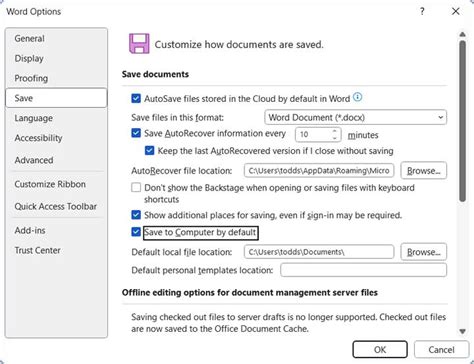The height and width of the screenshot is (364, 474).
Task: Click the purple floppy disk save icon
Action: click(139, 43)
